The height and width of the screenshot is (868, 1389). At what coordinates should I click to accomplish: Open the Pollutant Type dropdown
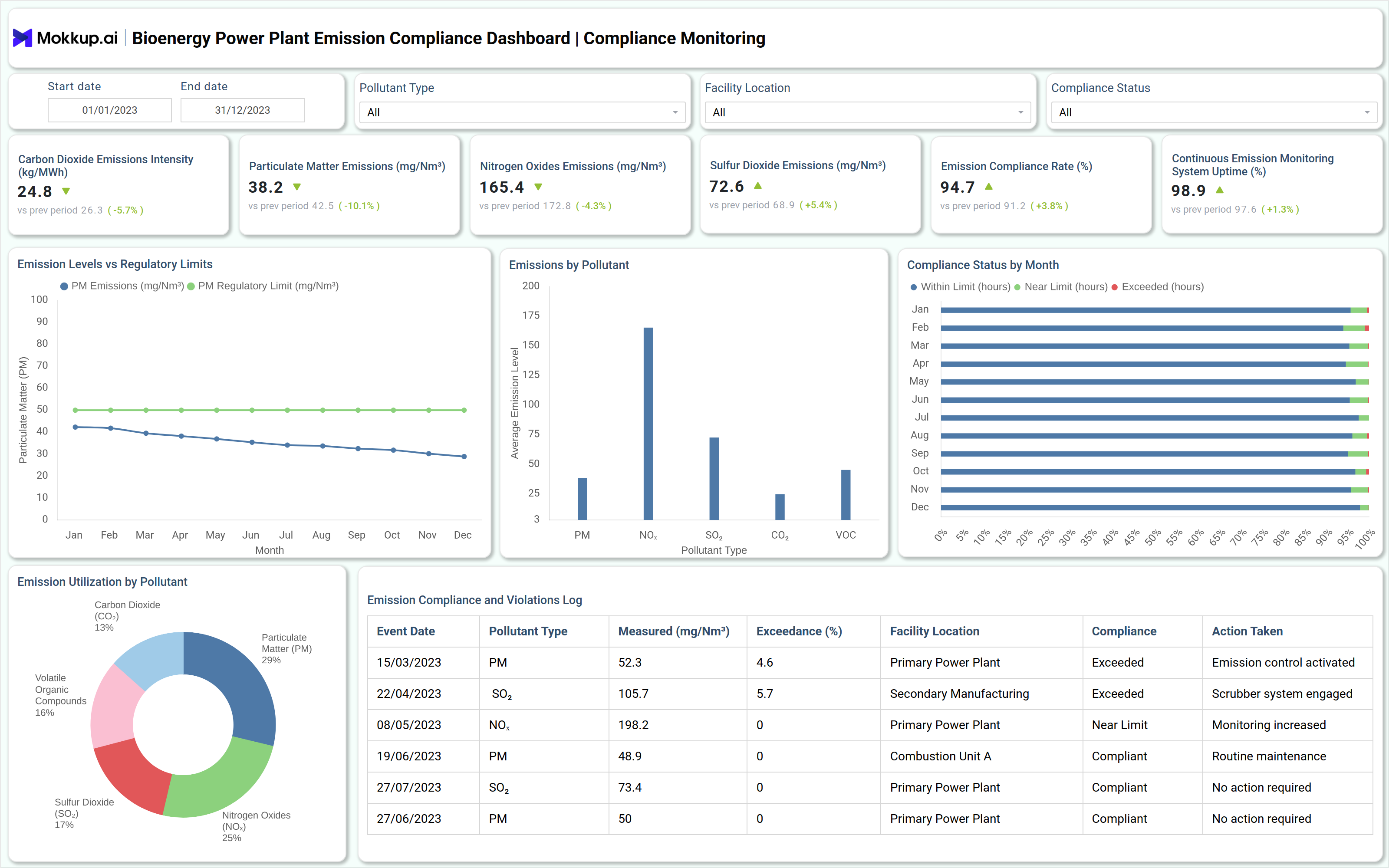[x=522, y=112]
